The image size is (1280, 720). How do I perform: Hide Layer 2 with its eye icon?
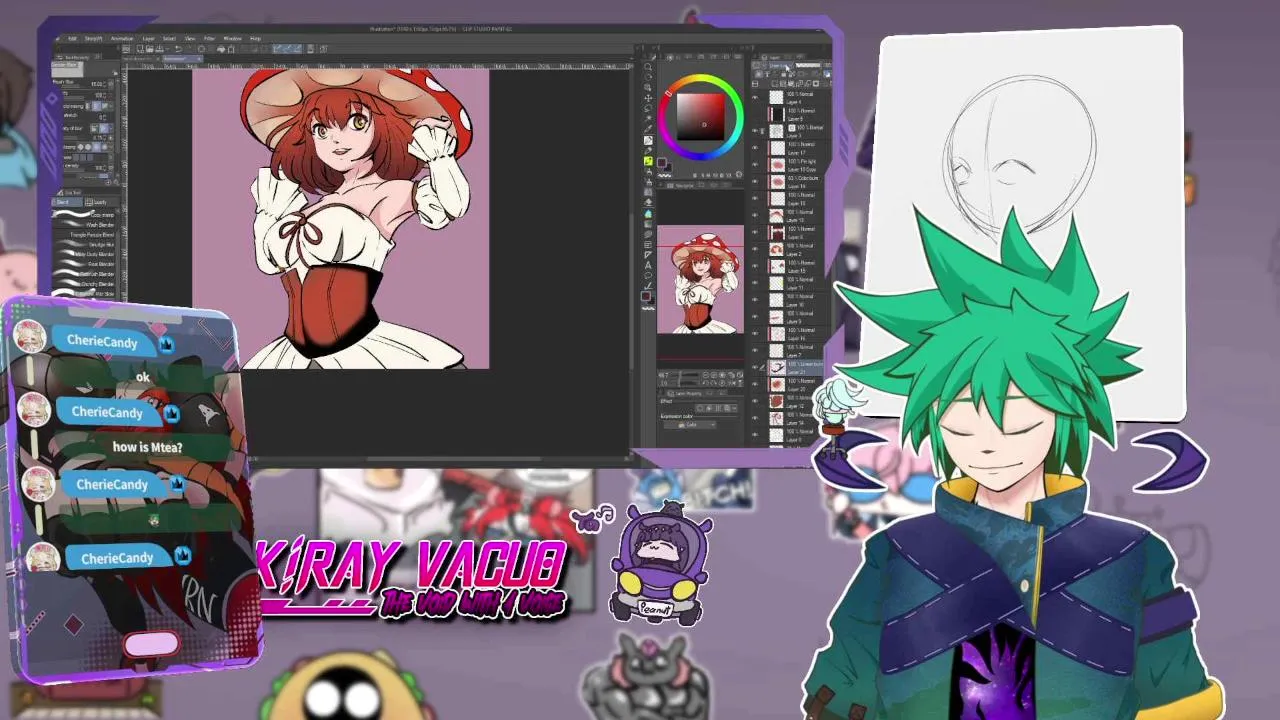(x=755, y=249)
